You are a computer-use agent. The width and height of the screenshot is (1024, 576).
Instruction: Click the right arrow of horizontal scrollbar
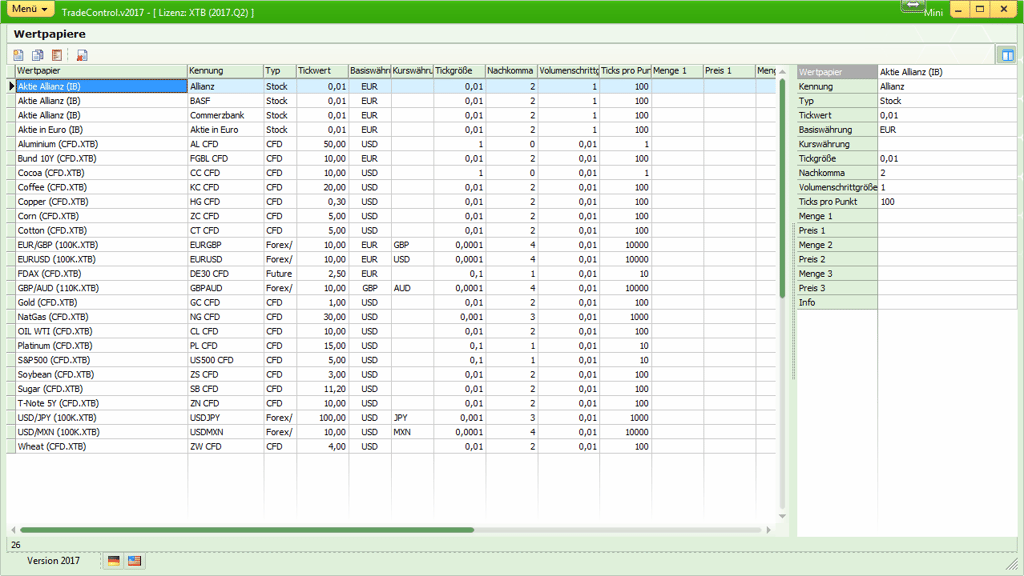pyautogui.click(x=769, y=530)
